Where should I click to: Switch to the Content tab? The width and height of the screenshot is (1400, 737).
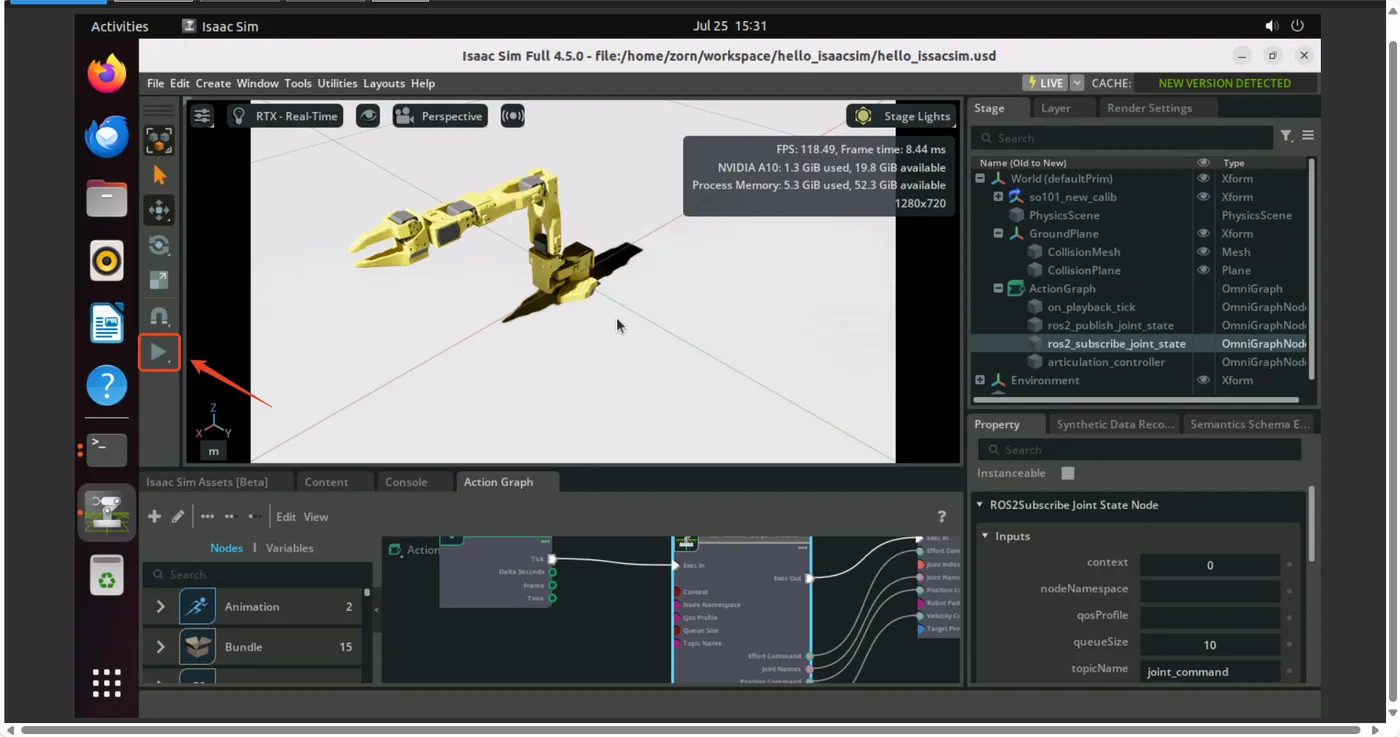[x=326, y=482]
